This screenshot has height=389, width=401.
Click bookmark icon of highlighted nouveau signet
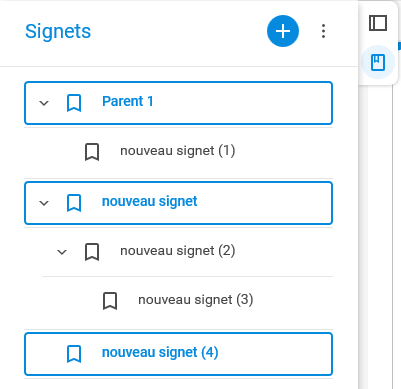pos(74,203)
